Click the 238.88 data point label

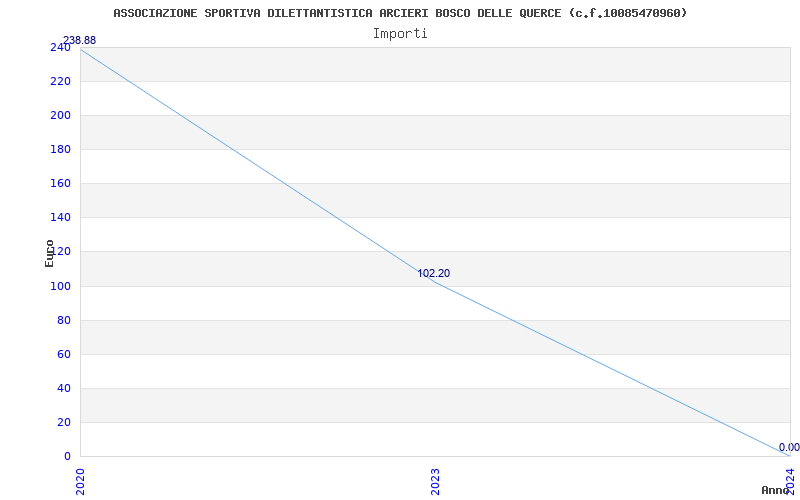[x=79, y=40]
